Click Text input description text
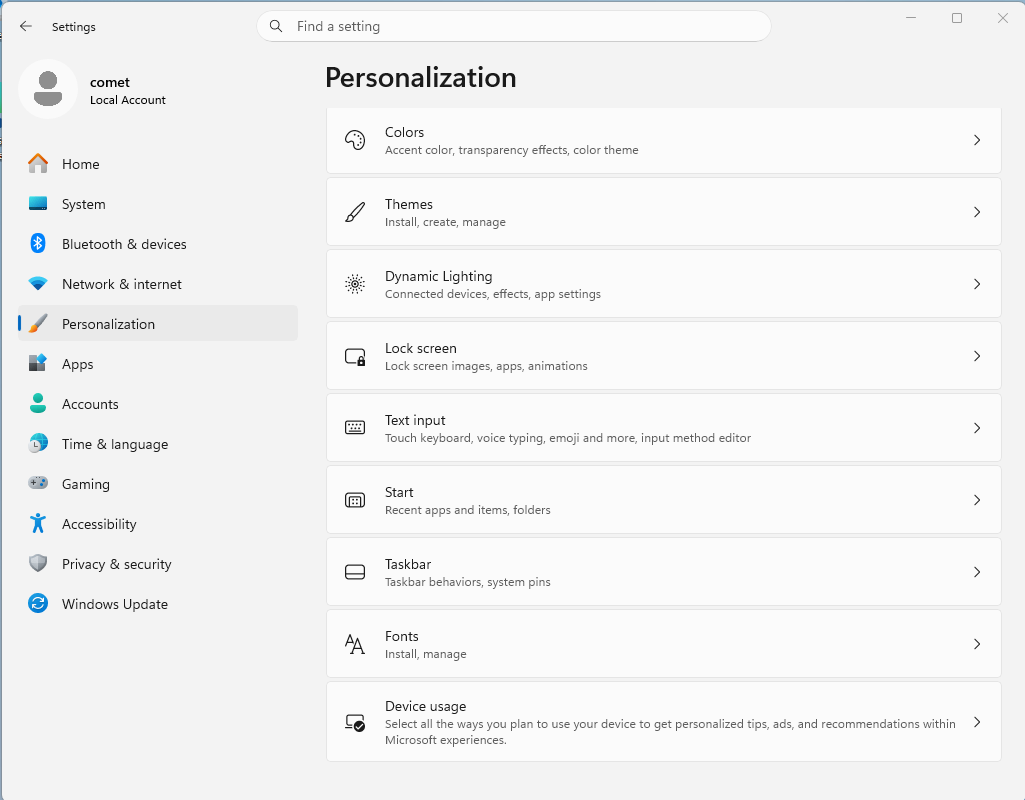 click(567, 438)
